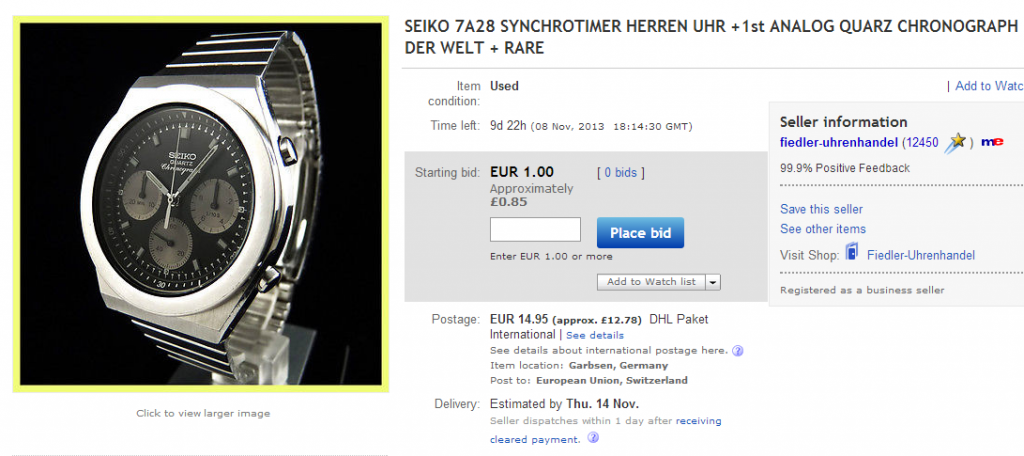1024x456 pixels.
Task: Click the shop door icon beside Fiedler-Uhrenhandel
Action: click(852, 253)
